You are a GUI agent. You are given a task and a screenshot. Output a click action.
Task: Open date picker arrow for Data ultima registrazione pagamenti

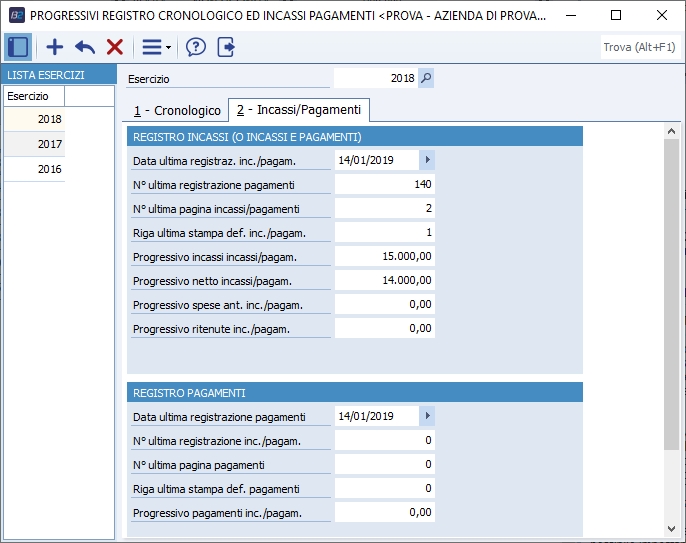(x=427, y=416)
